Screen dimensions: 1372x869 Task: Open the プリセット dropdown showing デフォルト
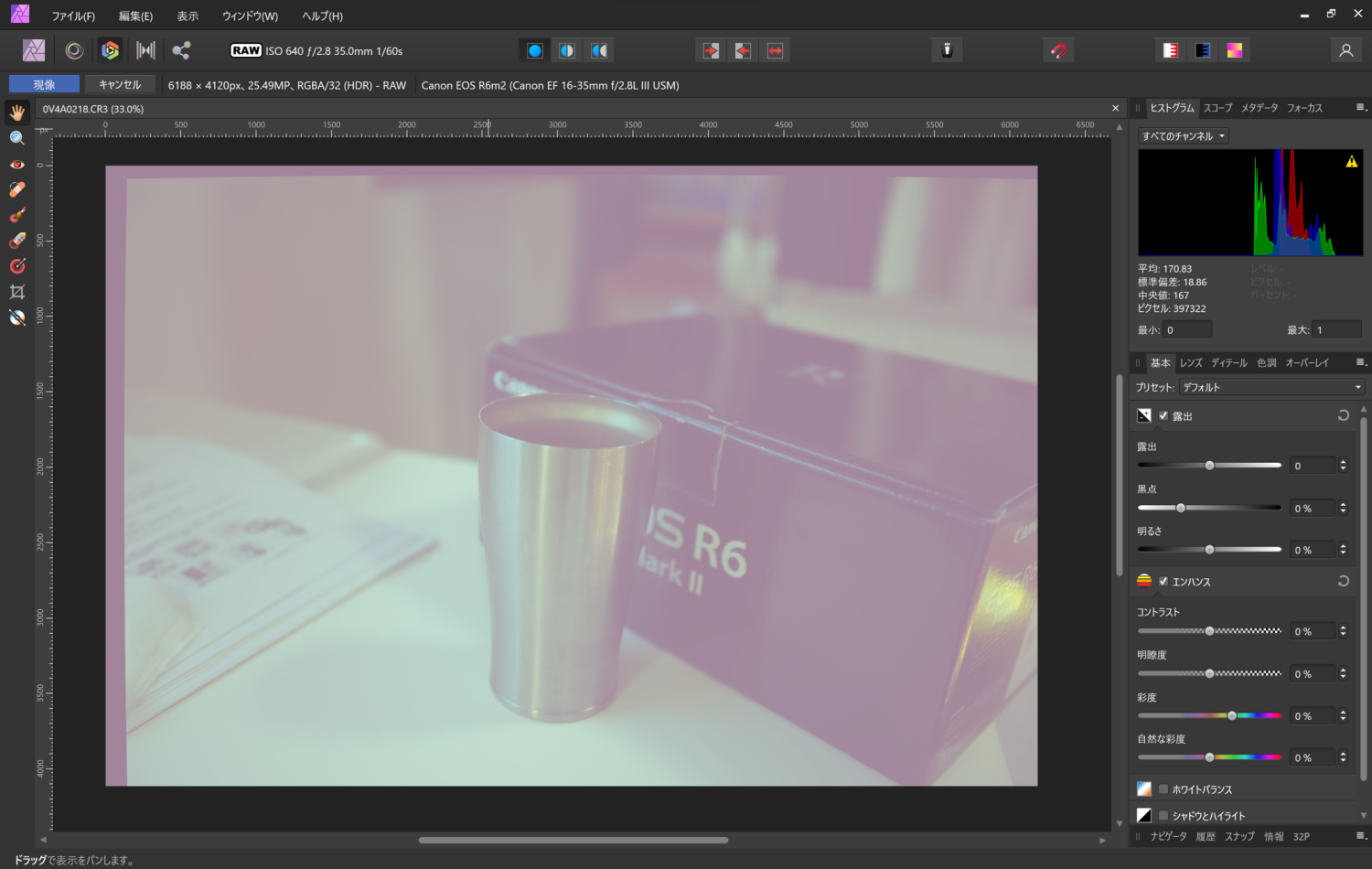coord(1270,386)
